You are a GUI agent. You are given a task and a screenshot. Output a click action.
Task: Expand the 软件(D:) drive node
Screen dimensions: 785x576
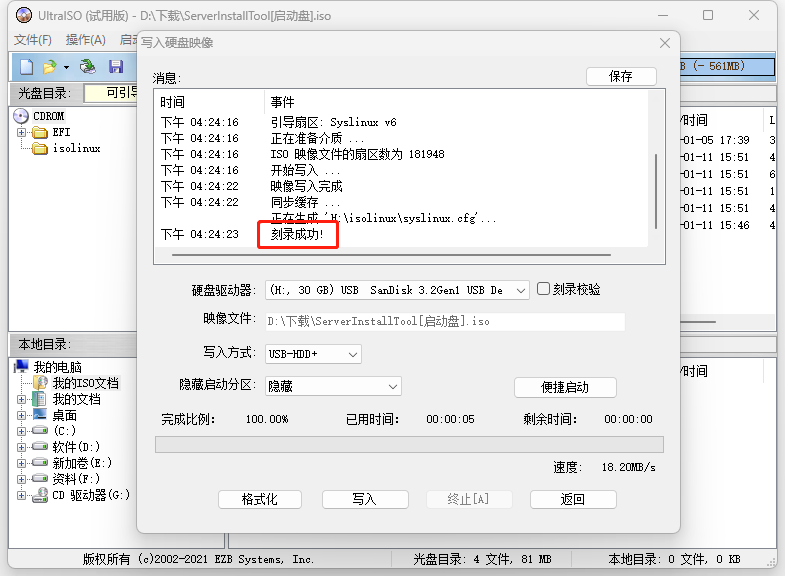pos(22,447)
